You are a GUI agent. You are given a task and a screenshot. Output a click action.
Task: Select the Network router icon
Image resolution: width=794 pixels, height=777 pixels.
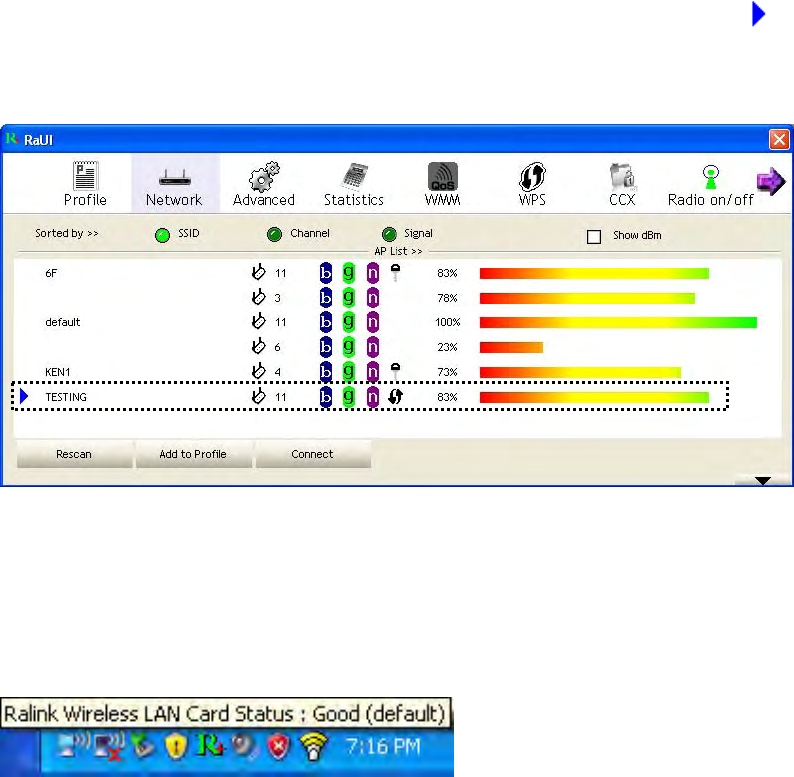(x=174, y=177)
